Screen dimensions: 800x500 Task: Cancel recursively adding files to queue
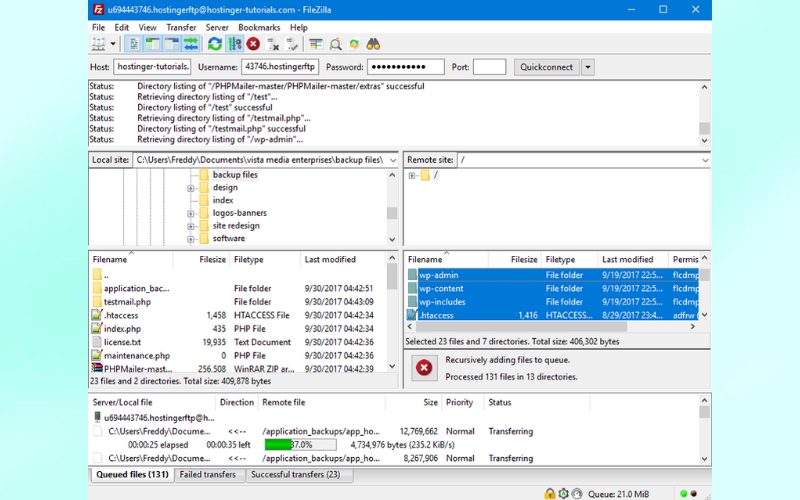[x=424, y=367]
